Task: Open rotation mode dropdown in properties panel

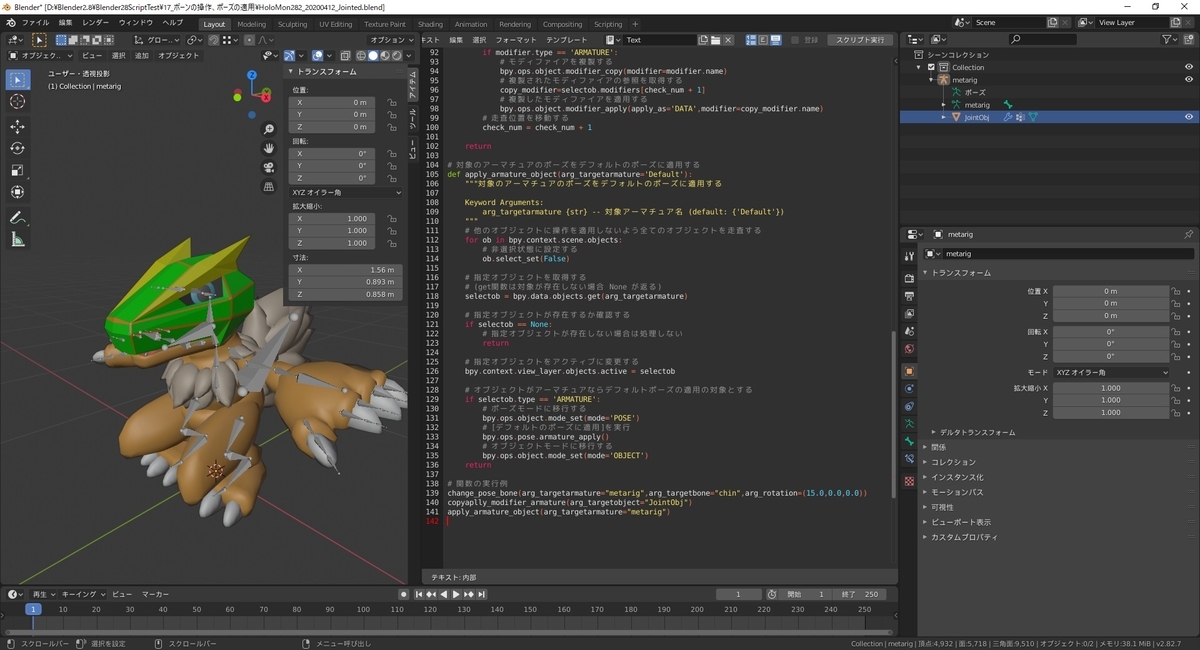Action: pos(1111,372)
